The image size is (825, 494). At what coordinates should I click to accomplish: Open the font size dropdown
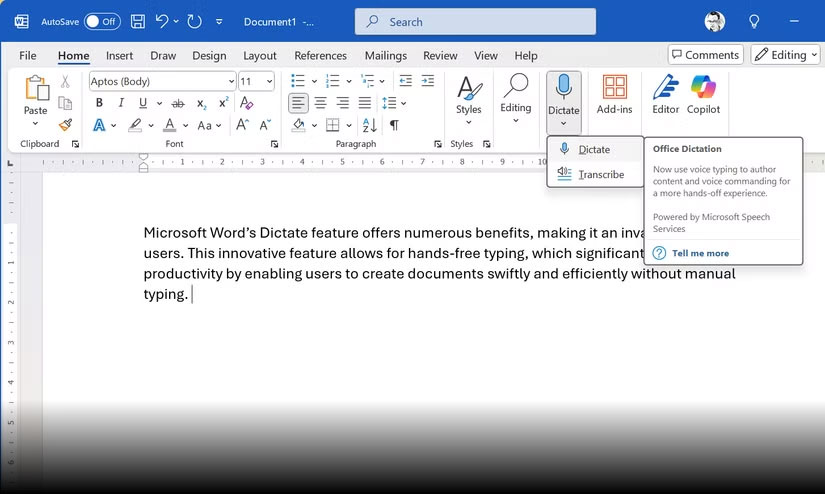click(272, 81)
